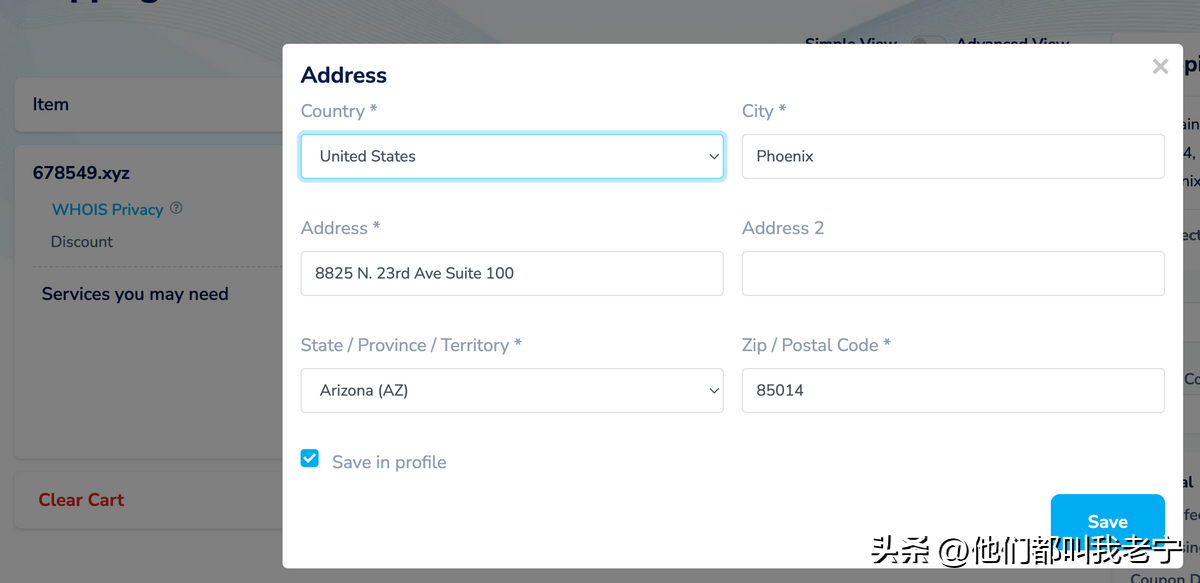Open the Country dropdown
Screen dimensions: 1200x583
[x=512, y=157]
